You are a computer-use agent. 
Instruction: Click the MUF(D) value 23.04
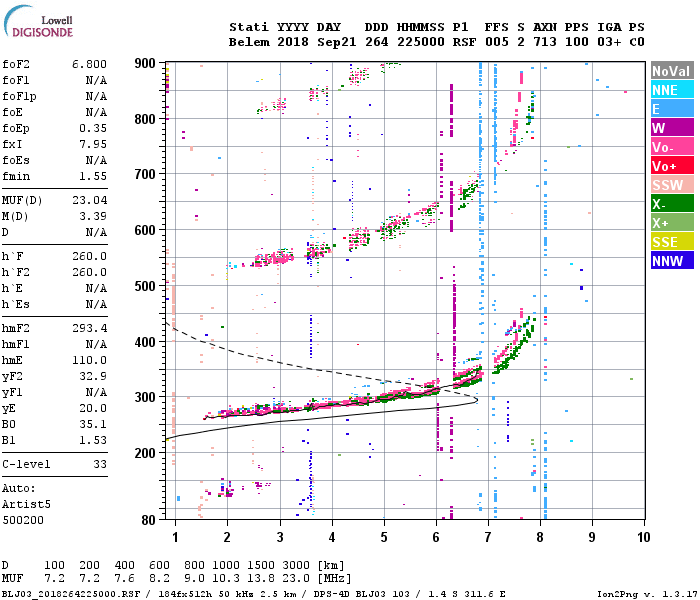(x=89, y=200)
